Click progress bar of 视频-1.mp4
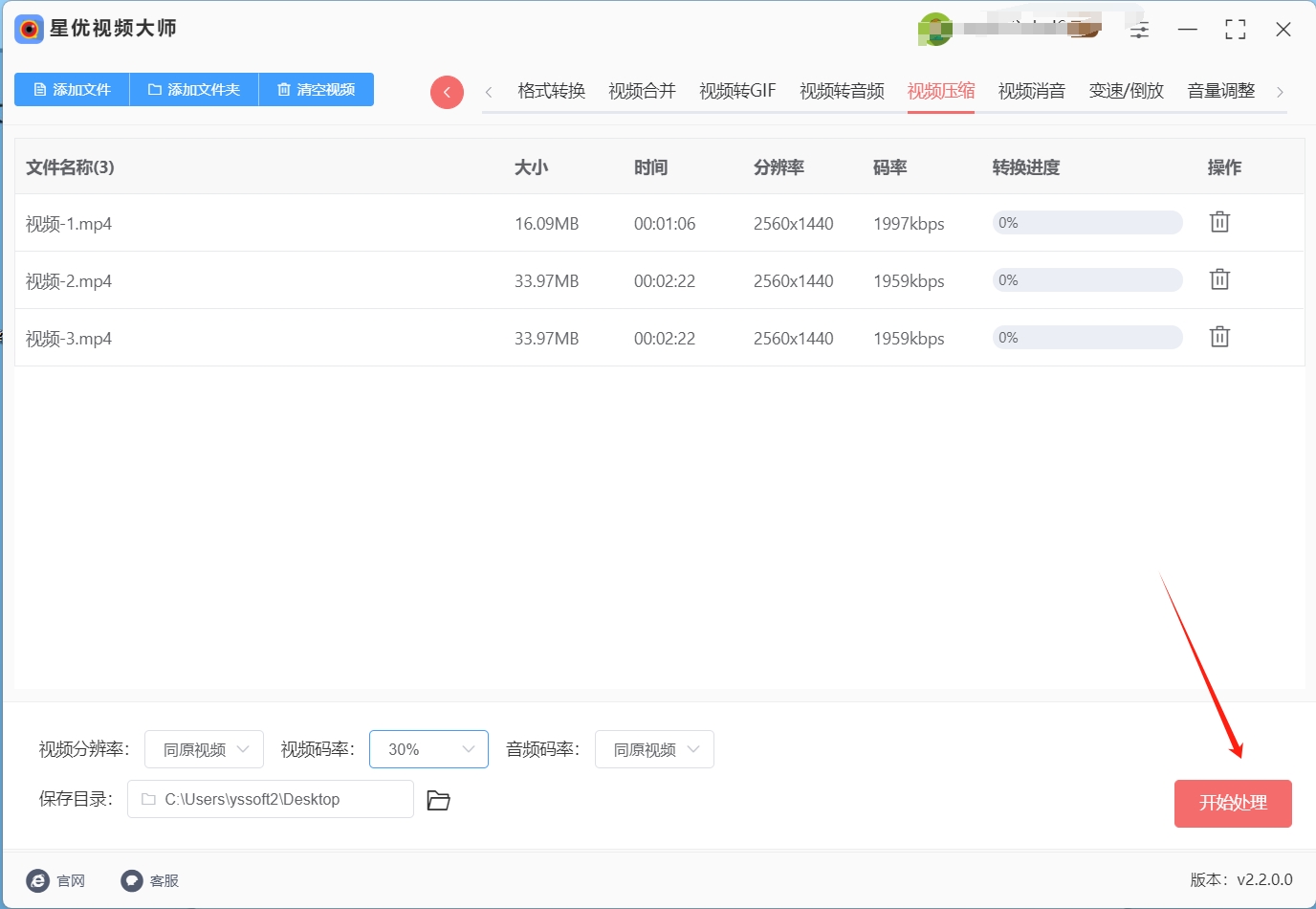This screenshot has width=1316, height=909. click(1087, 223)
